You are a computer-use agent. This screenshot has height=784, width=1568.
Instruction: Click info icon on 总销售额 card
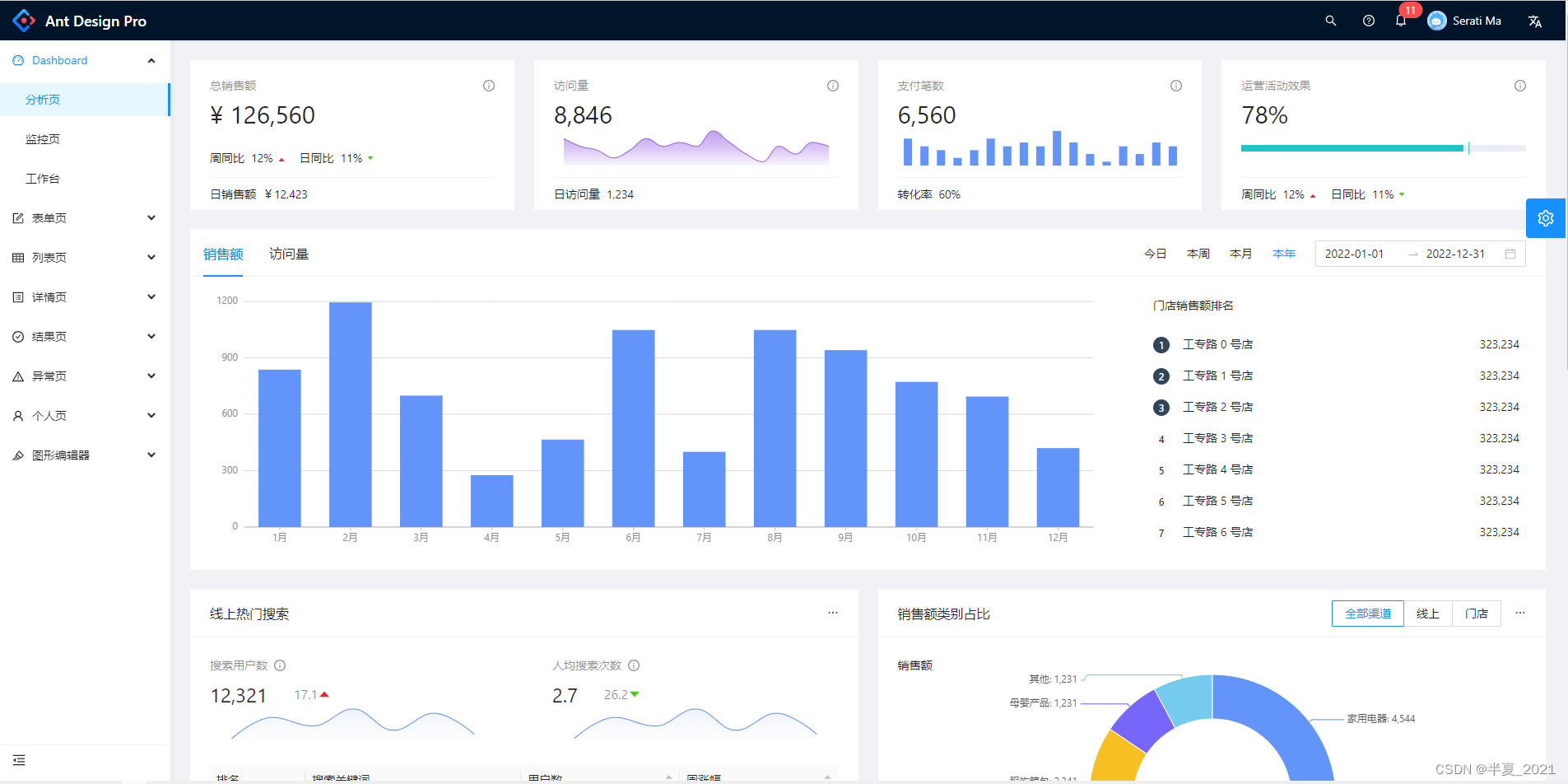pos(488,85)
